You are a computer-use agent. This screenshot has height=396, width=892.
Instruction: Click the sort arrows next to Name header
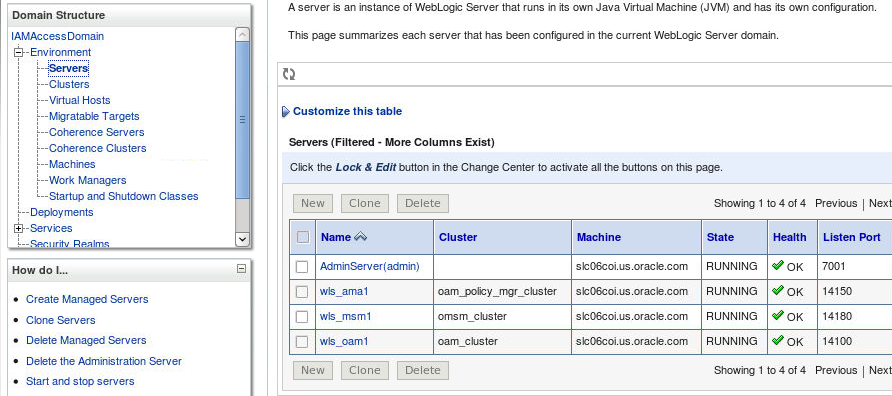tap(361, 237)
